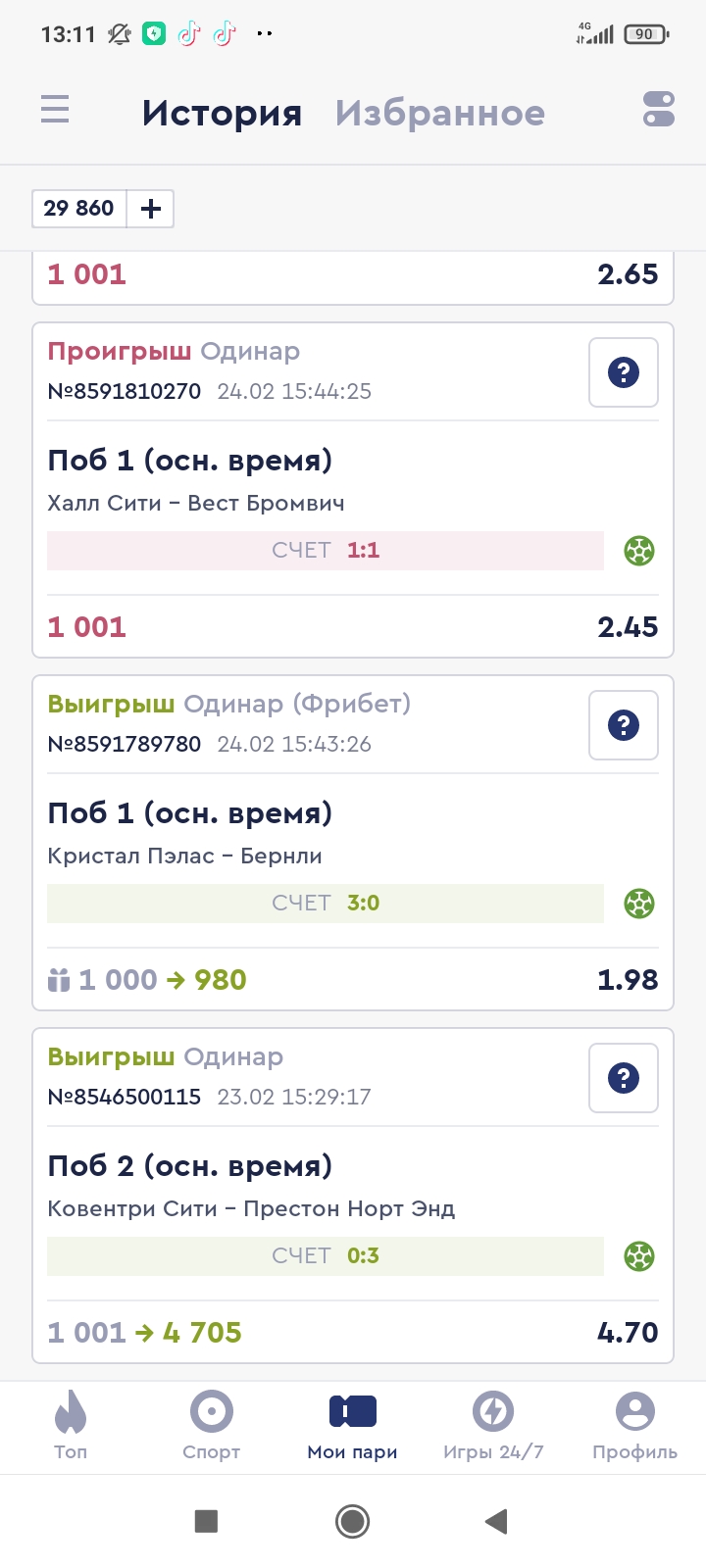Open the Ковентри Сити – Престон Норт Энд bet
This screenshot has height=1568, width=706.
click(251, 1208)
